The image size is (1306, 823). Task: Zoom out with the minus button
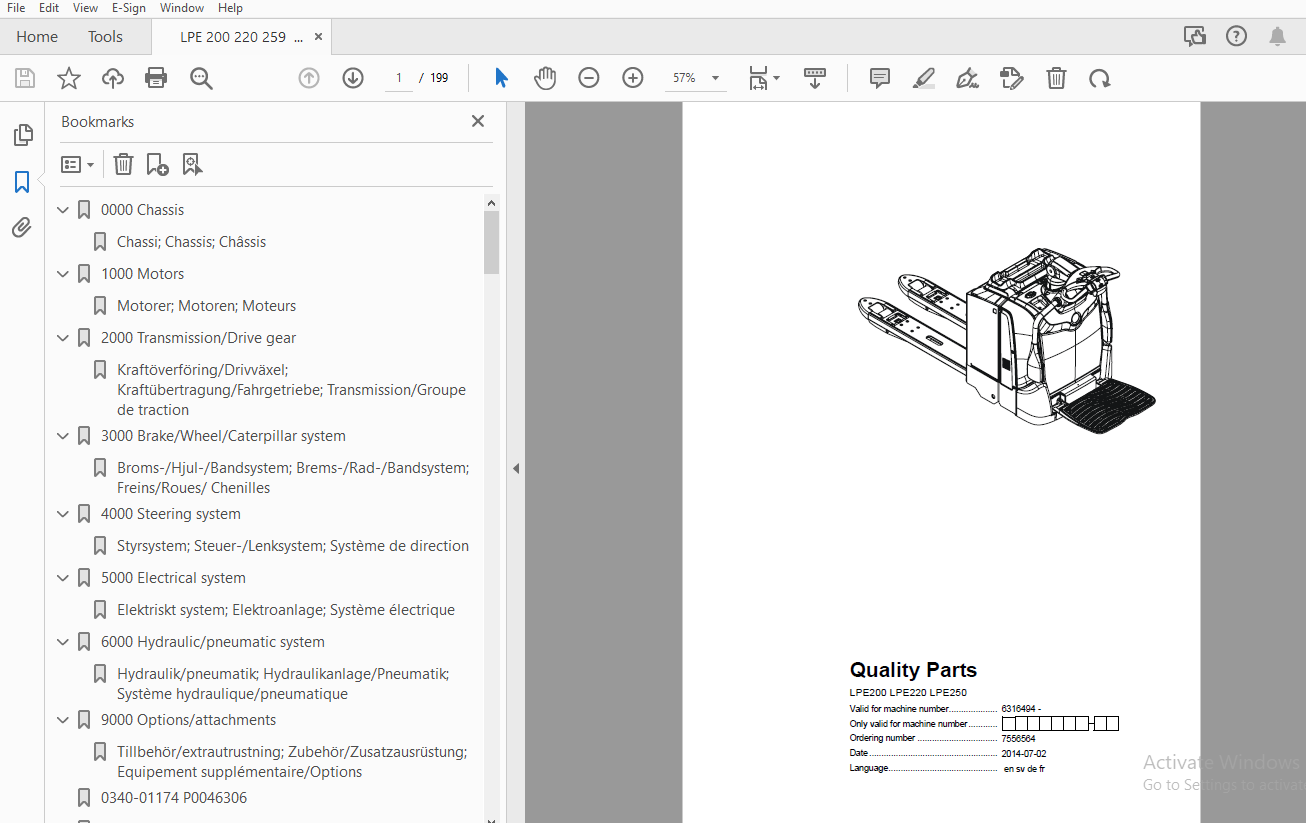pos(589,78)
